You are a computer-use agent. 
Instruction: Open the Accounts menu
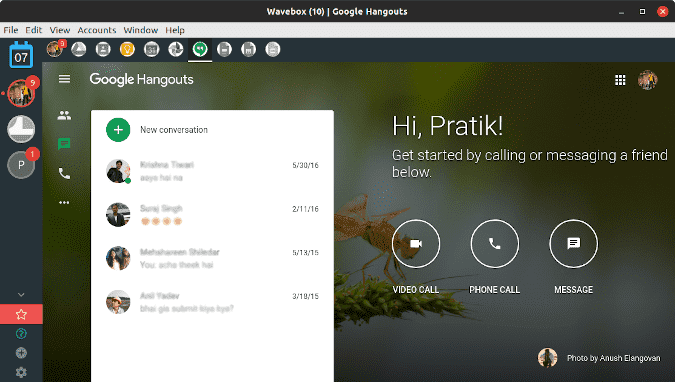(97, 30)
